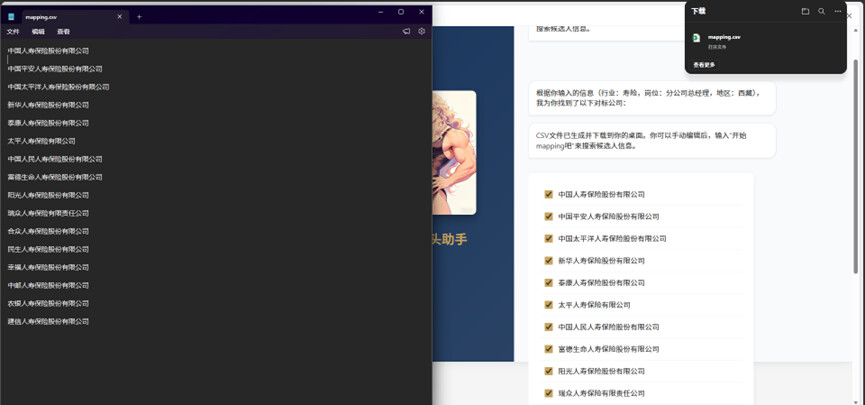Click the search downloads magnifier icon

coord(821,11)
